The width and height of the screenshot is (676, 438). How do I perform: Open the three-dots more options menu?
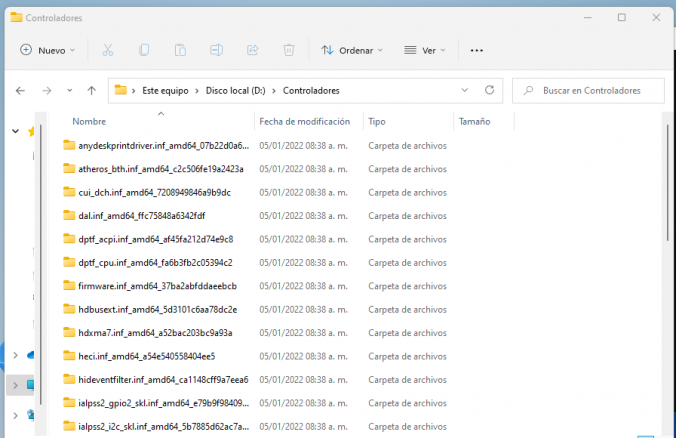pos(477,50)
